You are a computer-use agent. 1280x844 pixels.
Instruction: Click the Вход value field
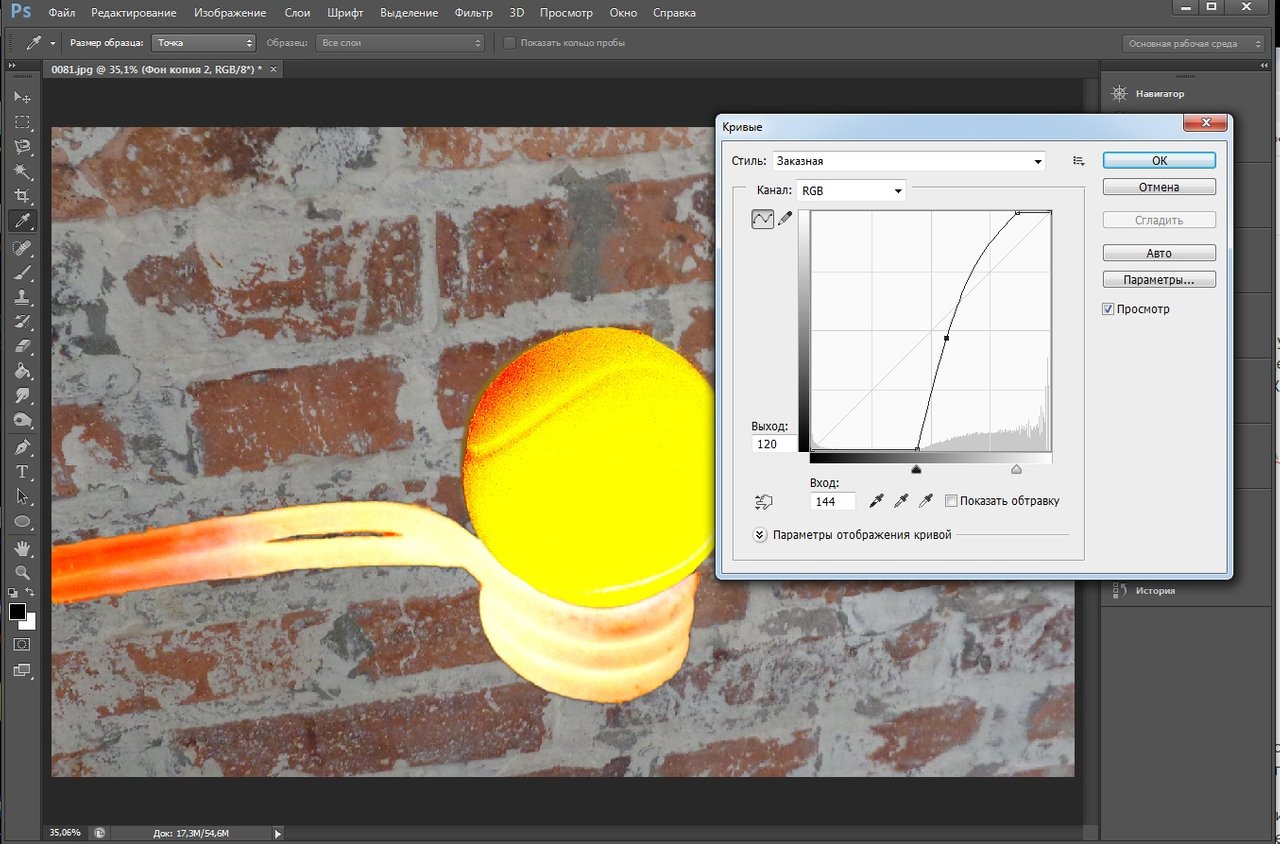832,501
